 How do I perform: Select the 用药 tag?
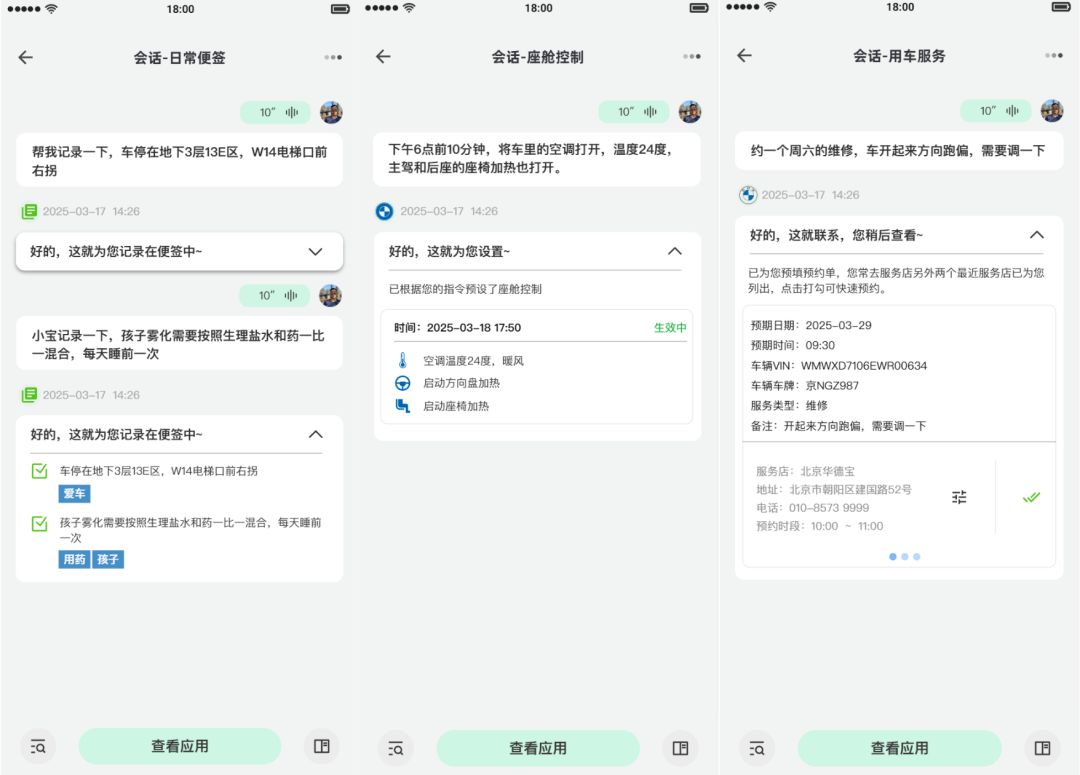pos(75,560)
